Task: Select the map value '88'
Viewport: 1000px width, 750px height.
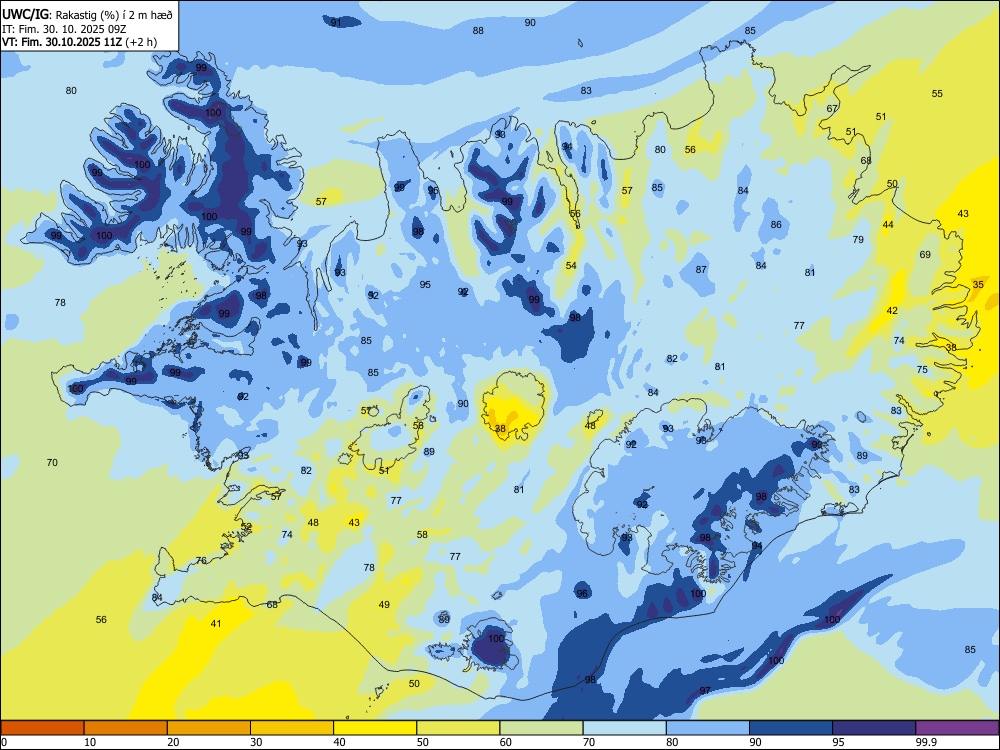Action: 478,30
